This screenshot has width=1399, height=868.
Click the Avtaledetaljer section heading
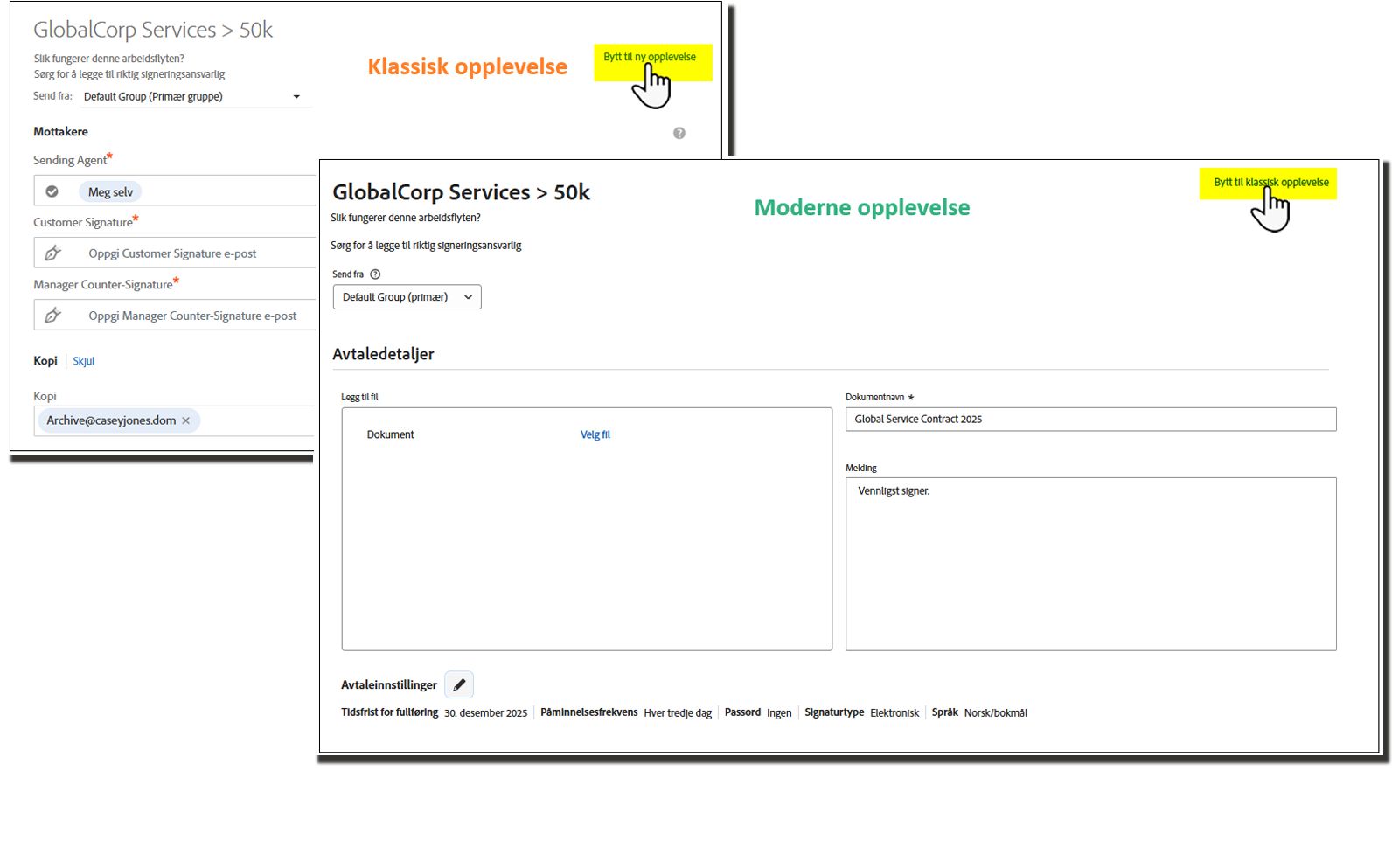pos(383,354)
